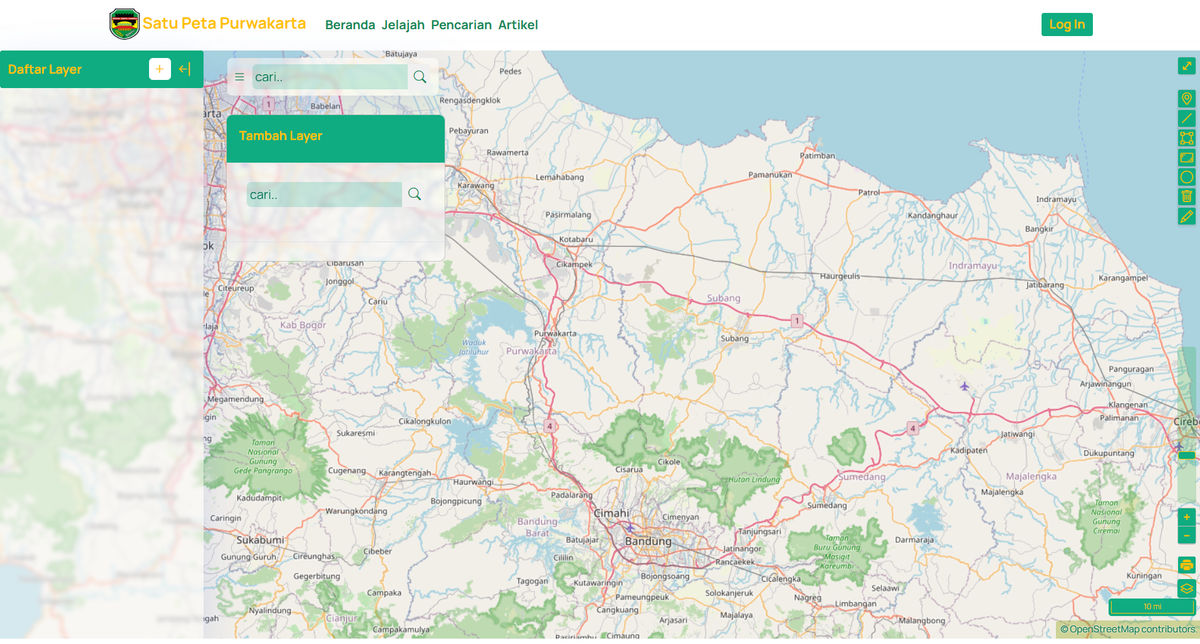This screenshot has height=644, width=1200.
Task: Click the Tambah Layer panel heading
Action: (281, 136)
